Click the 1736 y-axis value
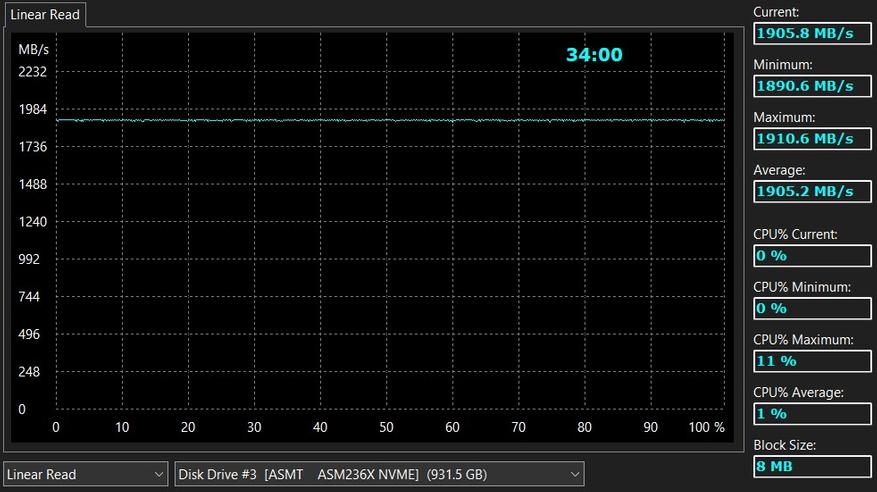The height and width of the screenshot is (492, 877). tap(32, 146)
